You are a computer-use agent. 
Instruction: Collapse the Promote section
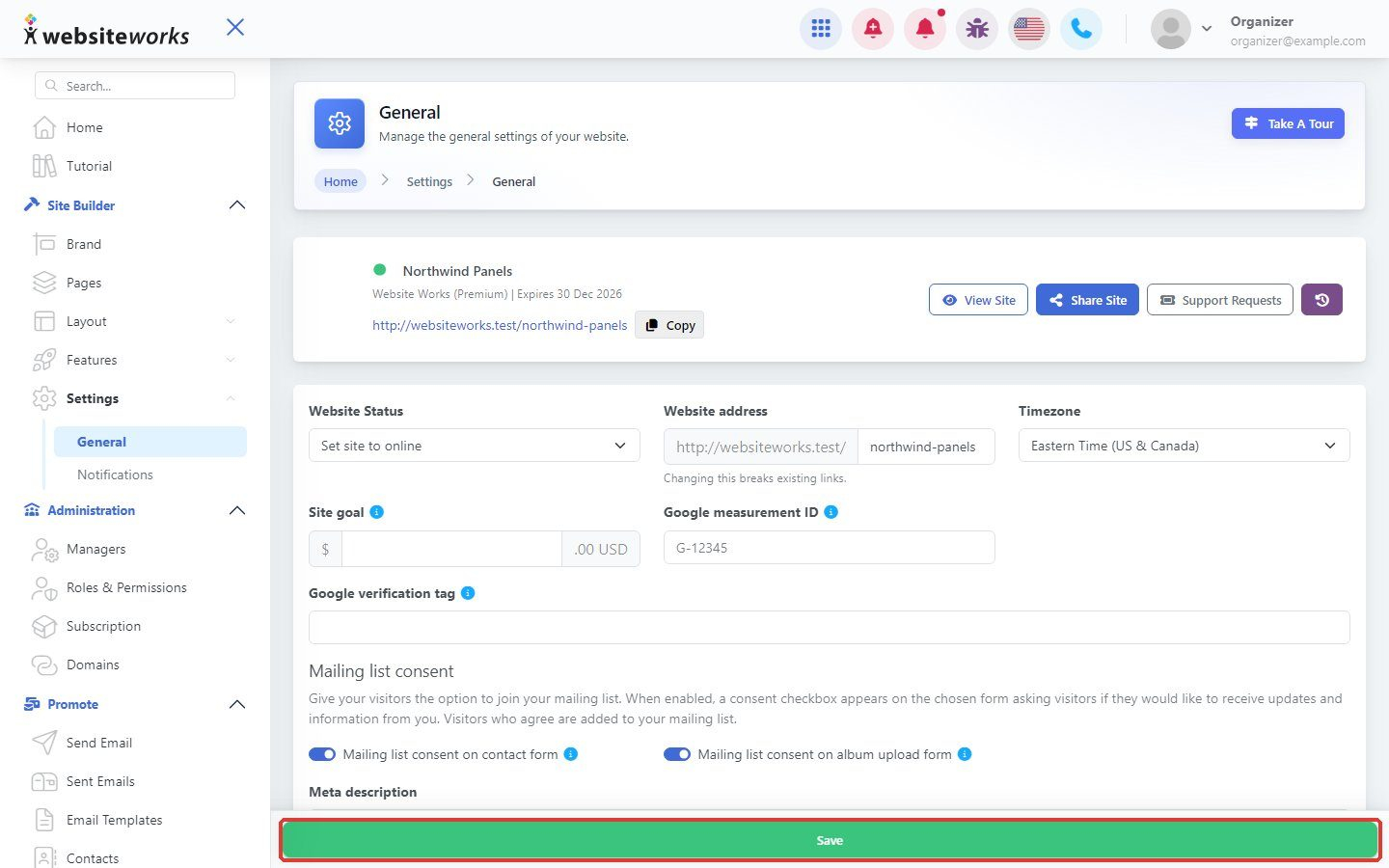pos(237,704)
